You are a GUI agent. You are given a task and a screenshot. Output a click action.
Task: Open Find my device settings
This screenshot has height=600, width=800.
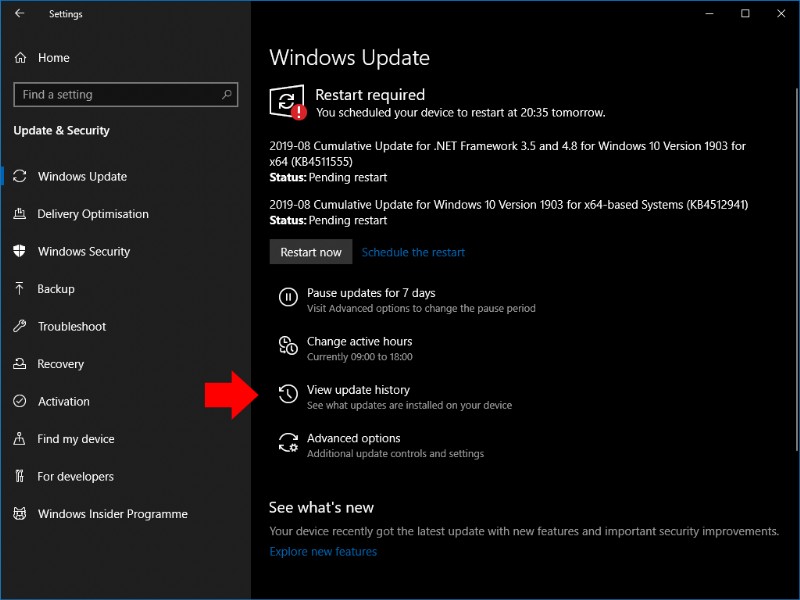pos(72,439)
